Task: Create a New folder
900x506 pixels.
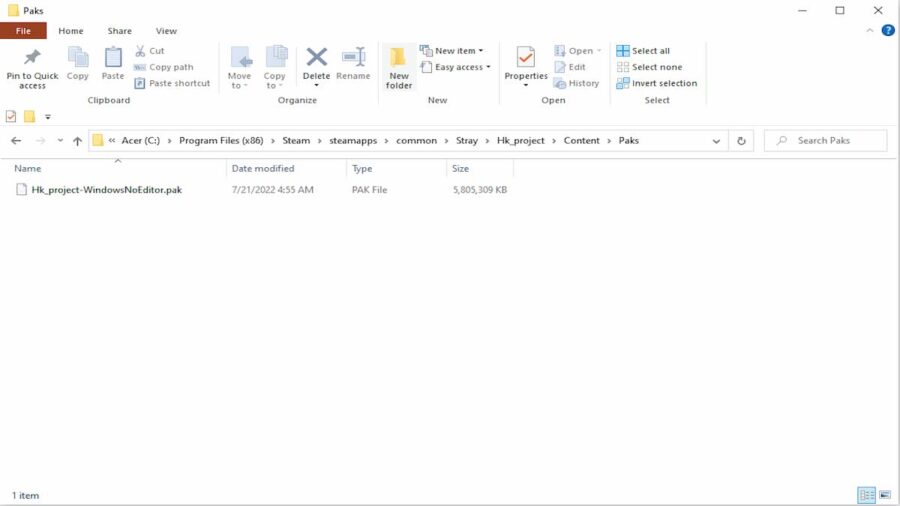Action: tap(399, 68)
